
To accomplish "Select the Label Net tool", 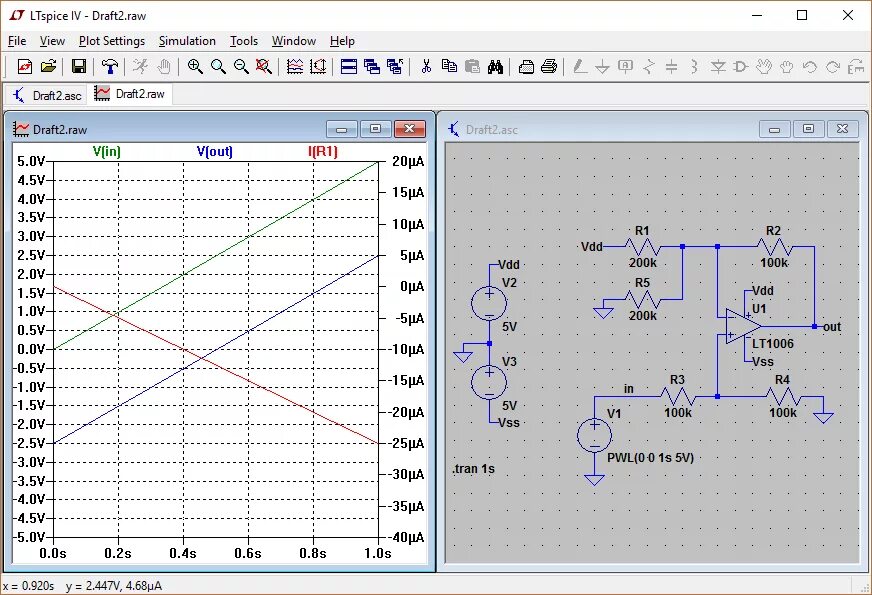I will point(626,67).
